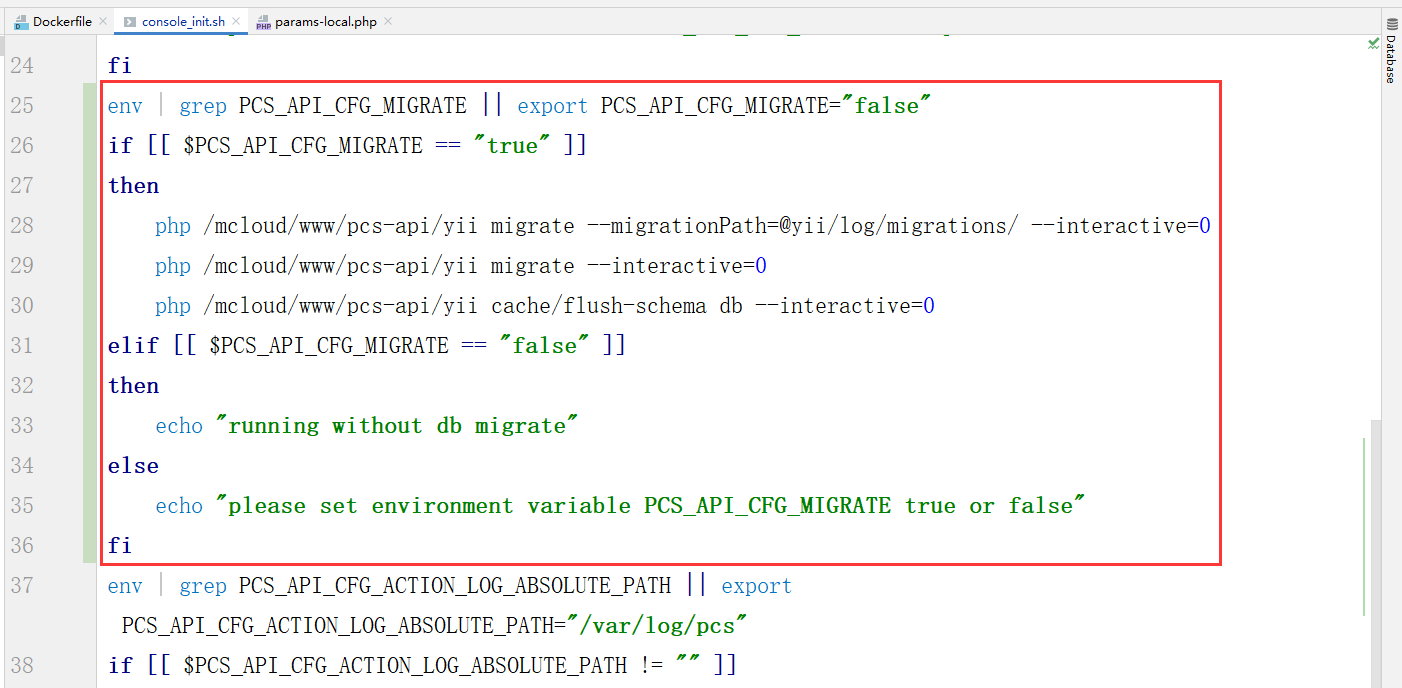Click the else keyword on line 34
The width and height of the screenshot is (1402, 688).
click(x=133, y=466)
